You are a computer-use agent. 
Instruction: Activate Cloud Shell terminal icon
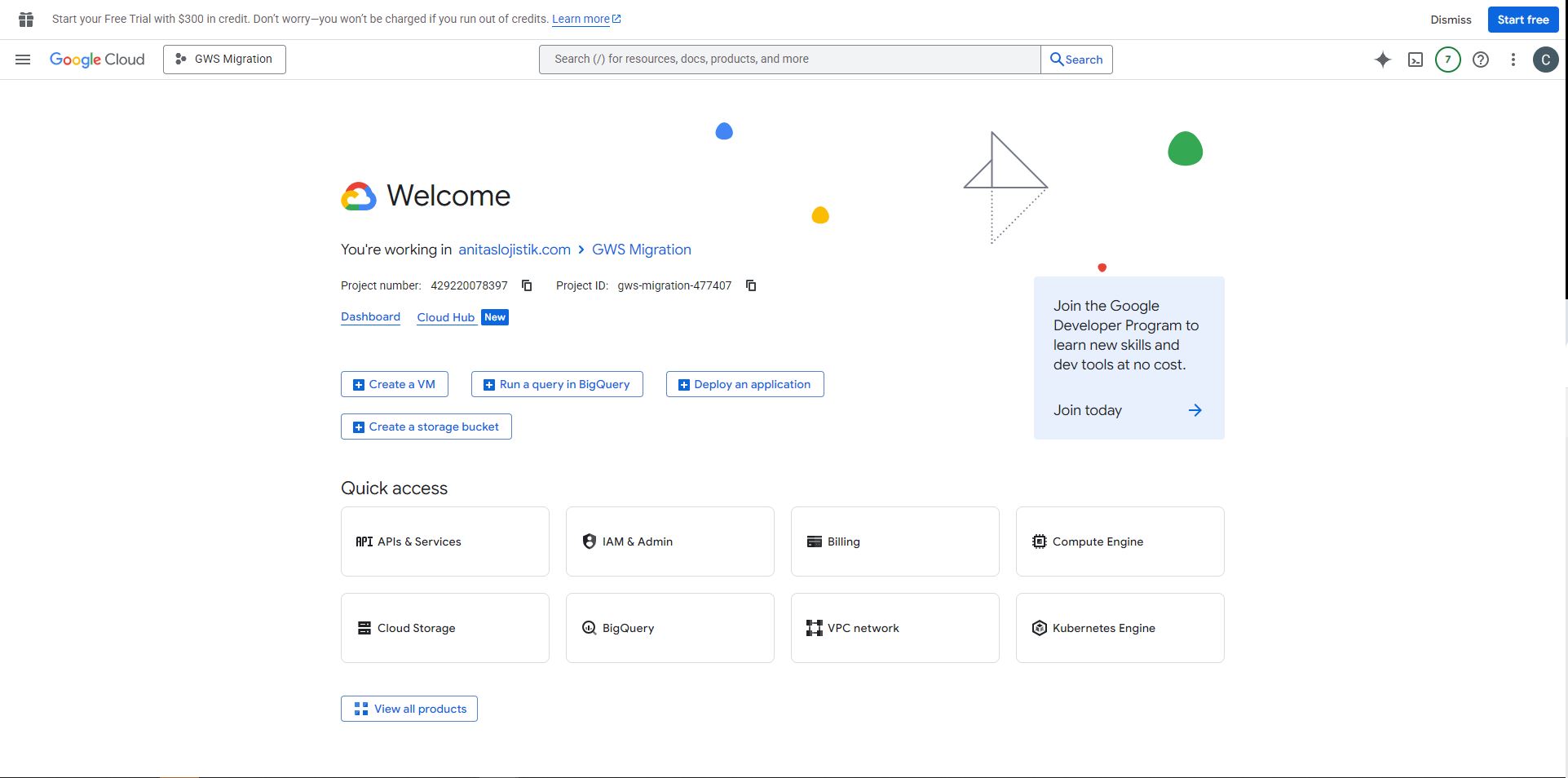point(1416,60)
